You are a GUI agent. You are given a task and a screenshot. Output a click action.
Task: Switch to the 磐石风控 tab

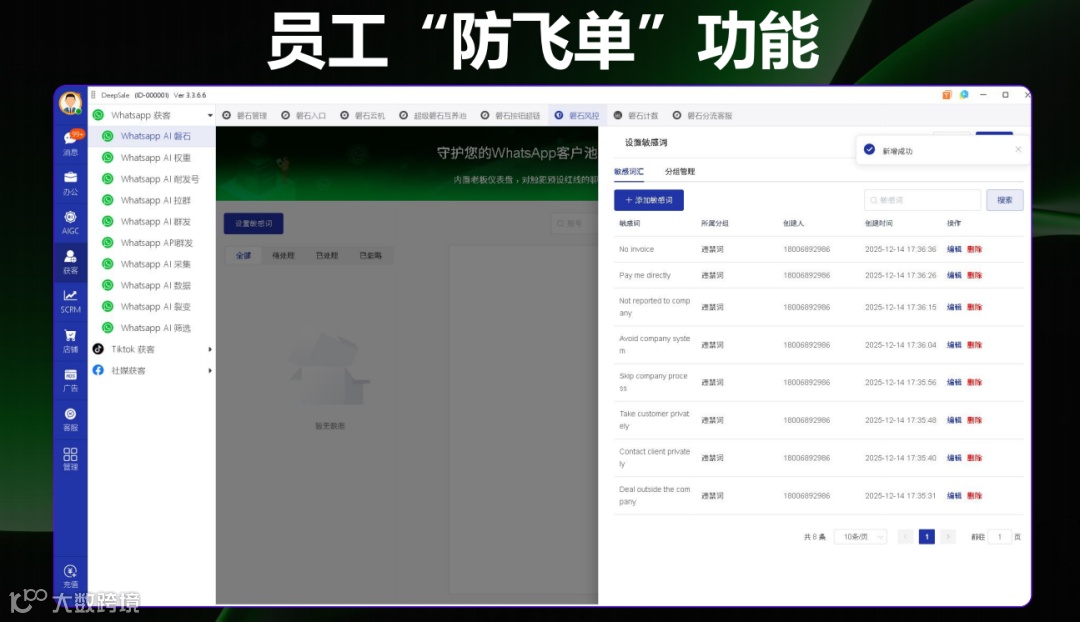pyautogui.click(x=577, y=116)
